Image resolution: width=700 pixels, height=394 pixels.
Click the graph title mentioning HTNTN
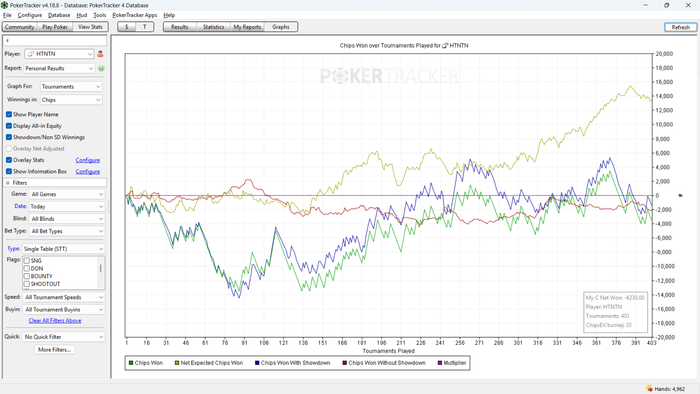[x=404, y=46]
